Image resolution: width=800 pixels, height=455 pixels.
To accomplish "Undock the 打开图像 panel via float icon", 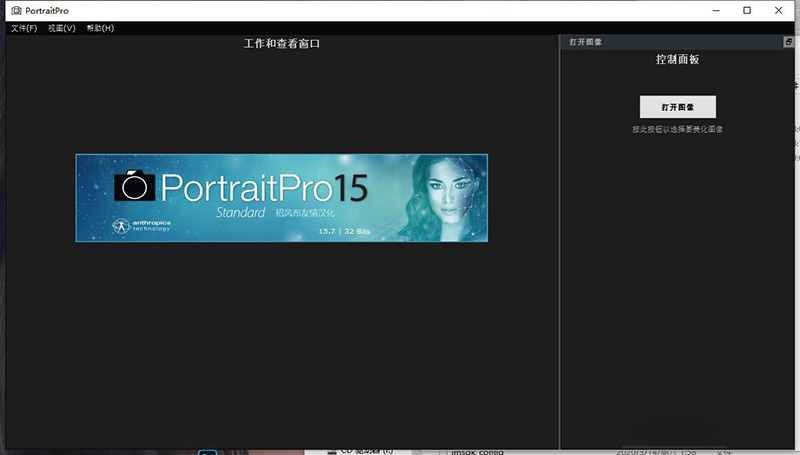I will click(788, 42).
